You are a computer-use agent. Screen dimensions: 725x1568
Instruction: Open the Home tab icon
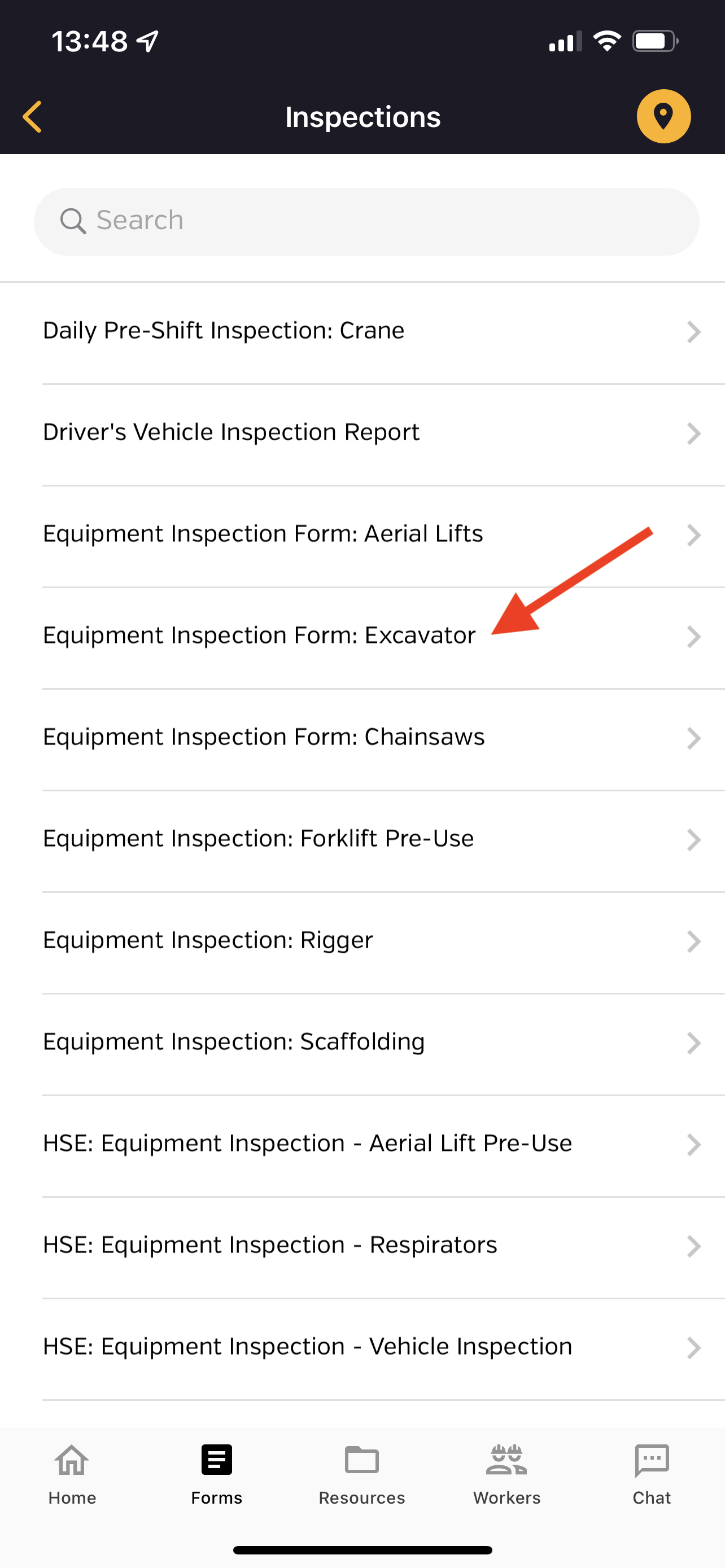72,1460
